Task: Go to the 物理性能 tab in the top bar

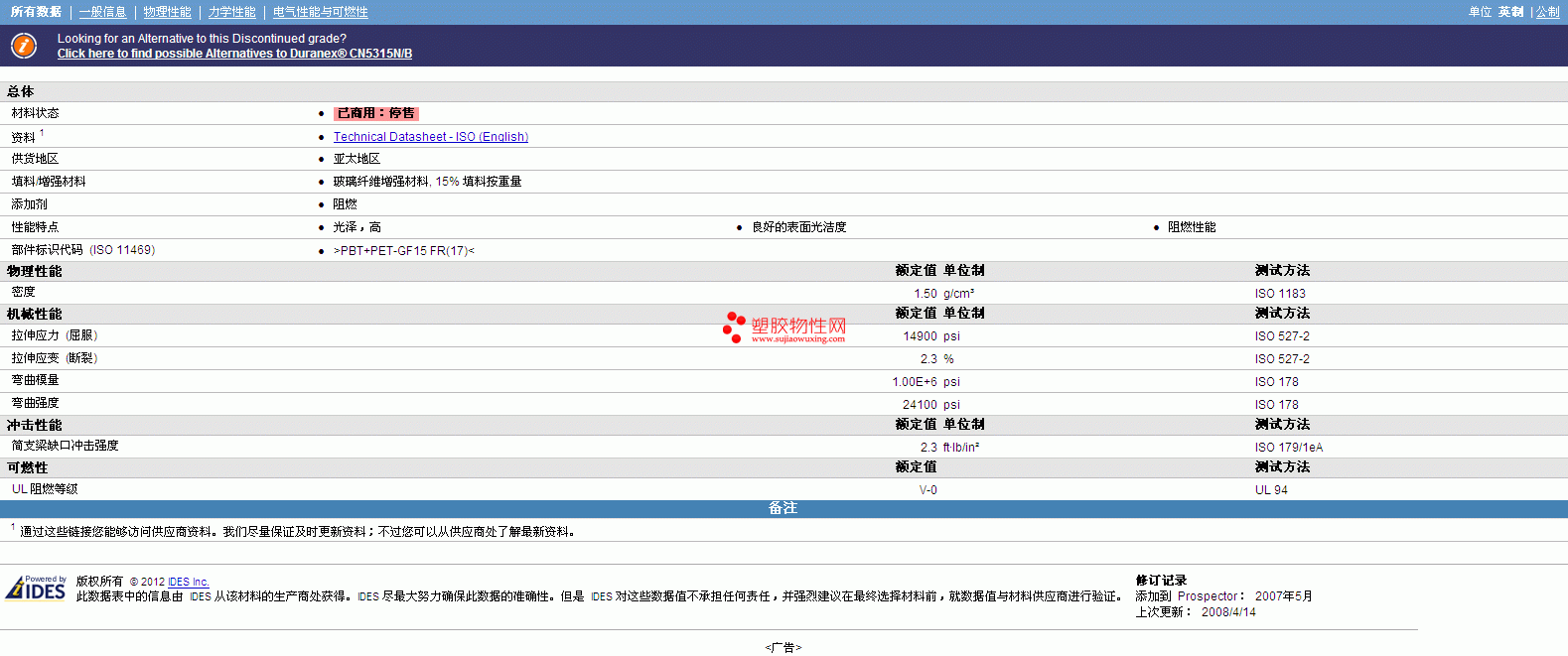Action: pos(167,12)
